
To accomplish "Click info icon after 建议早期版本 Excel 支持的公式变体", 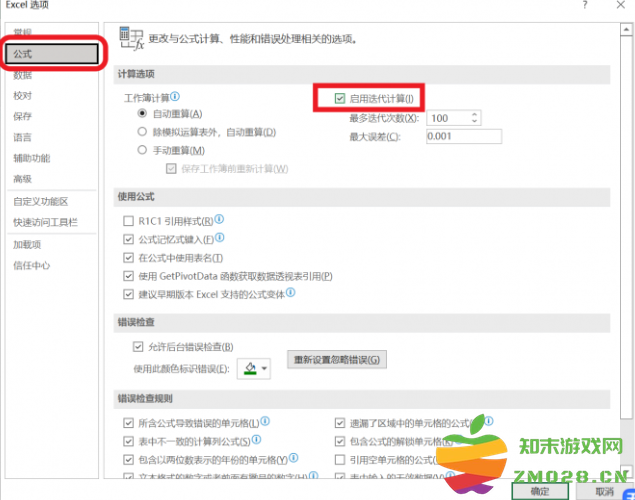I will (x=291, y=293).
